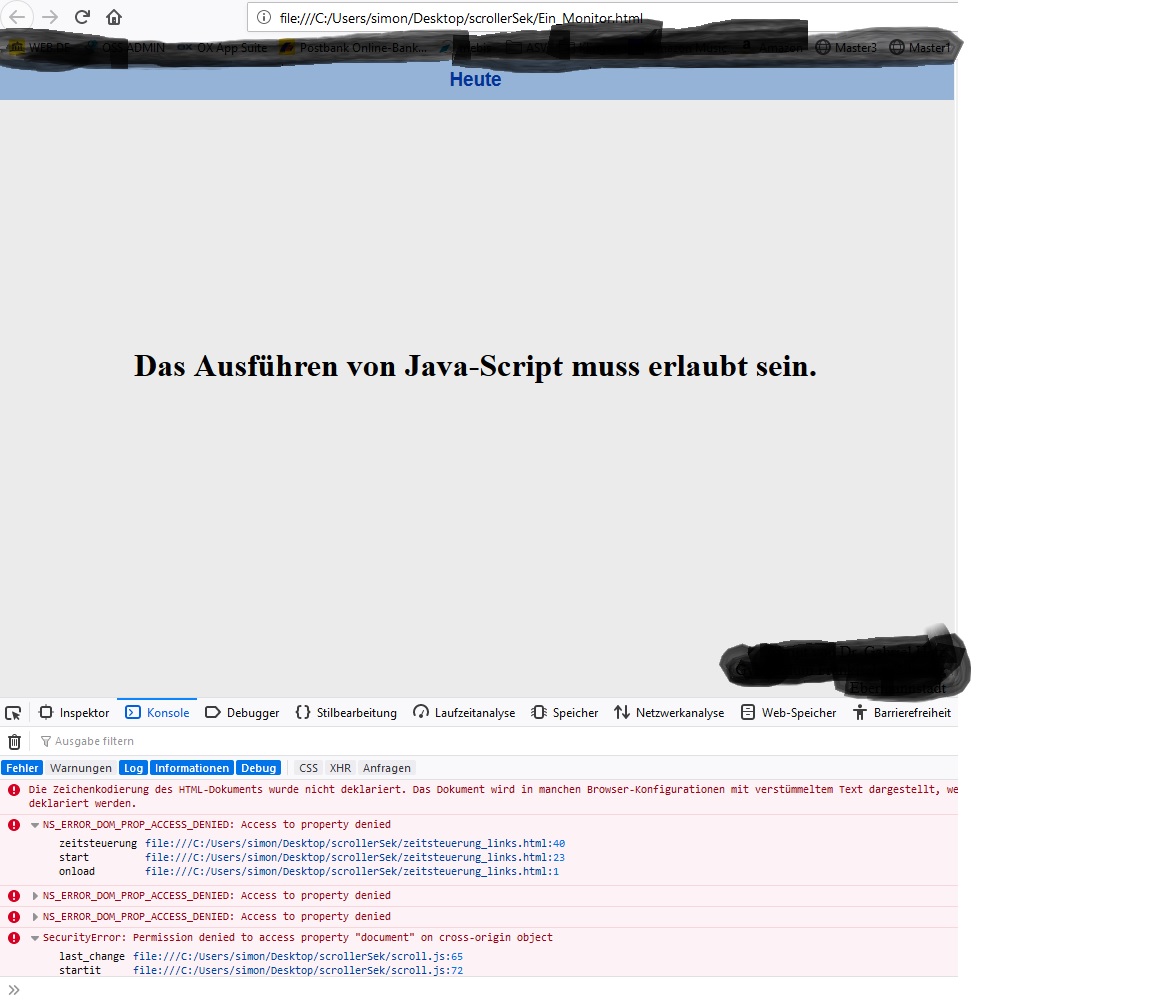The image size is (1152, 1001).
Task: Click the forward navigation arrow
Action: pyautogui.click(x=49, y=17)
